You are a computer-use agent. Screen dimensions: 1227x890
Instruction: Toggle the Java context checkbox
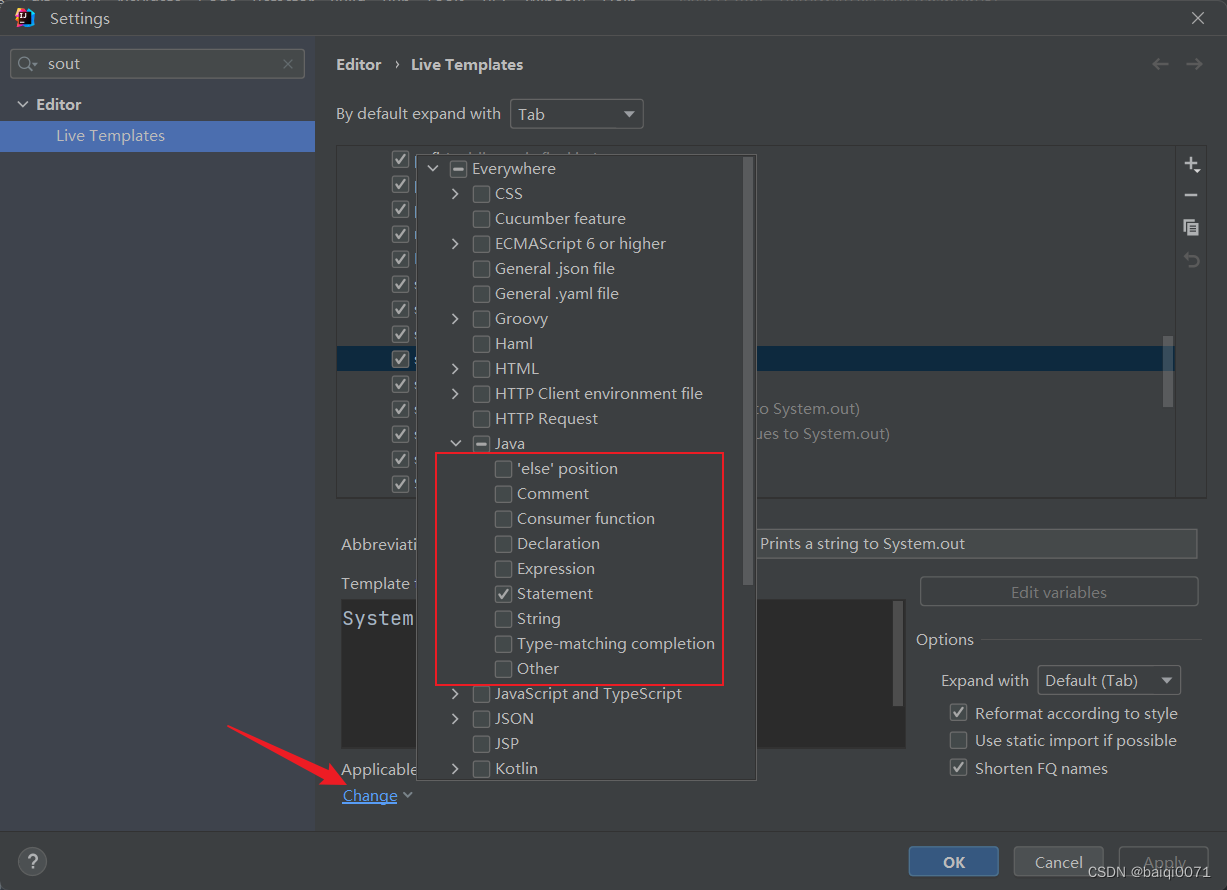coord(481,444)
